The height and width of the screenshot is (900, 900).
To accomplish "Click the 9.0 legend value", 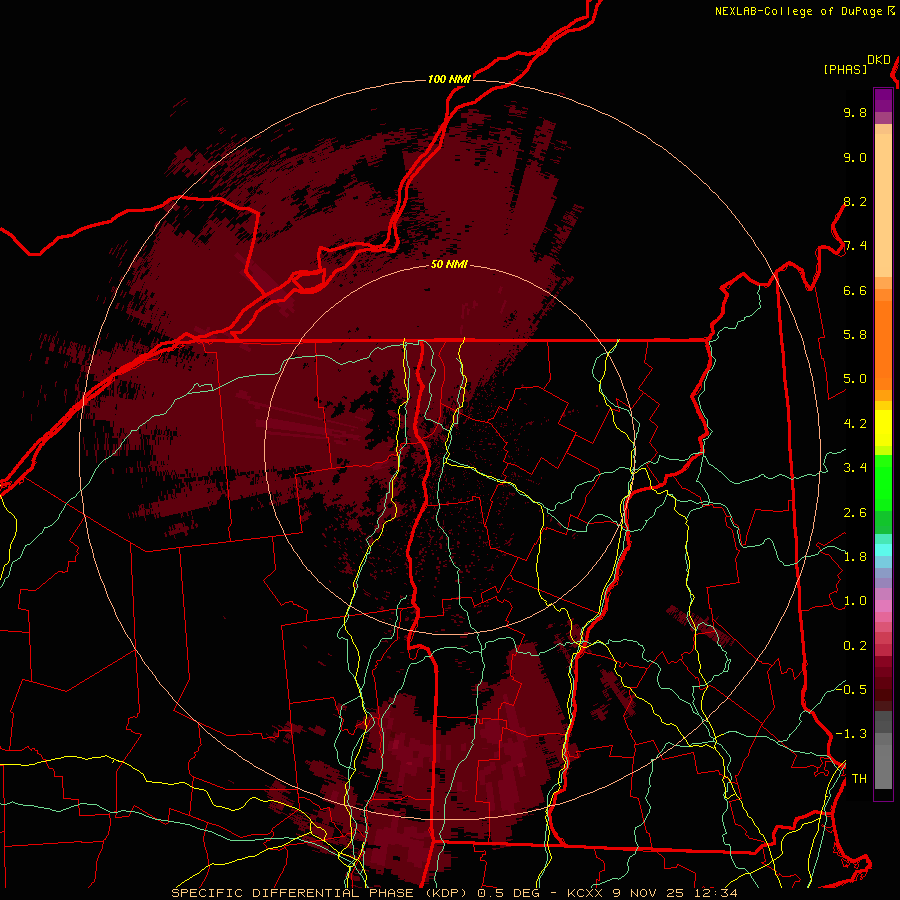I will click(855, 157).
